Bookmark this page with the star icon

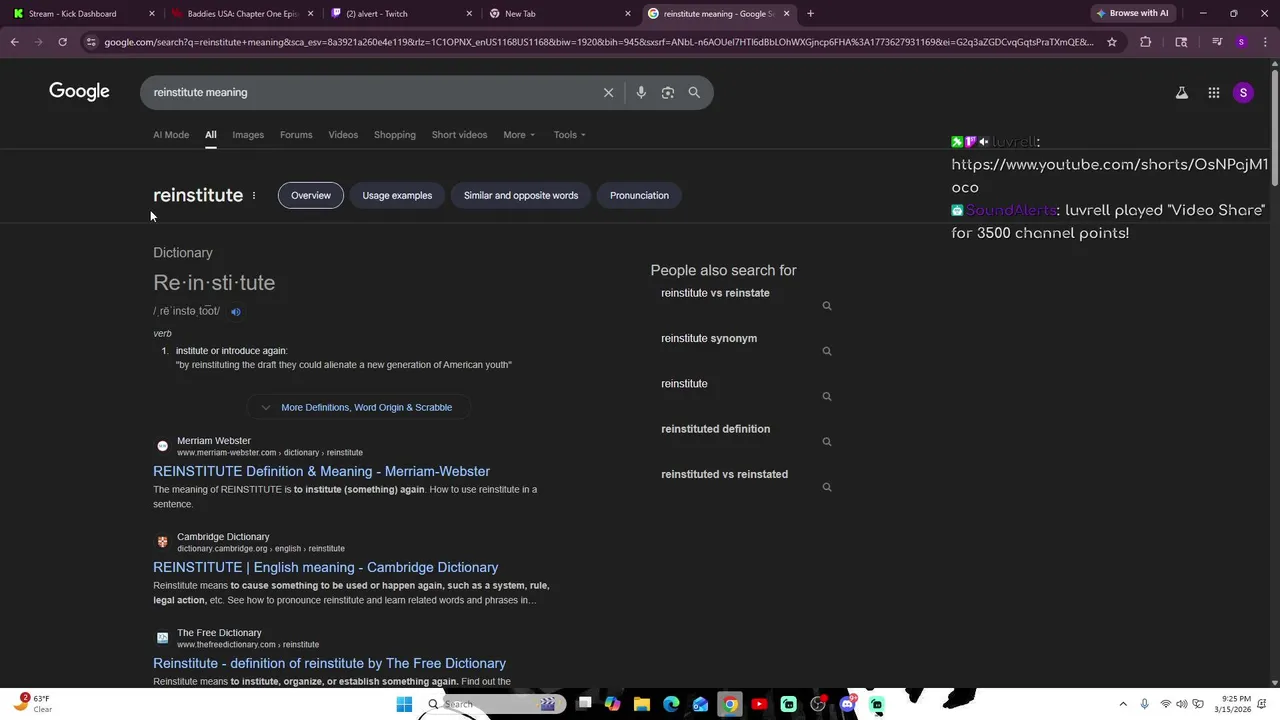click(1111, 42)
